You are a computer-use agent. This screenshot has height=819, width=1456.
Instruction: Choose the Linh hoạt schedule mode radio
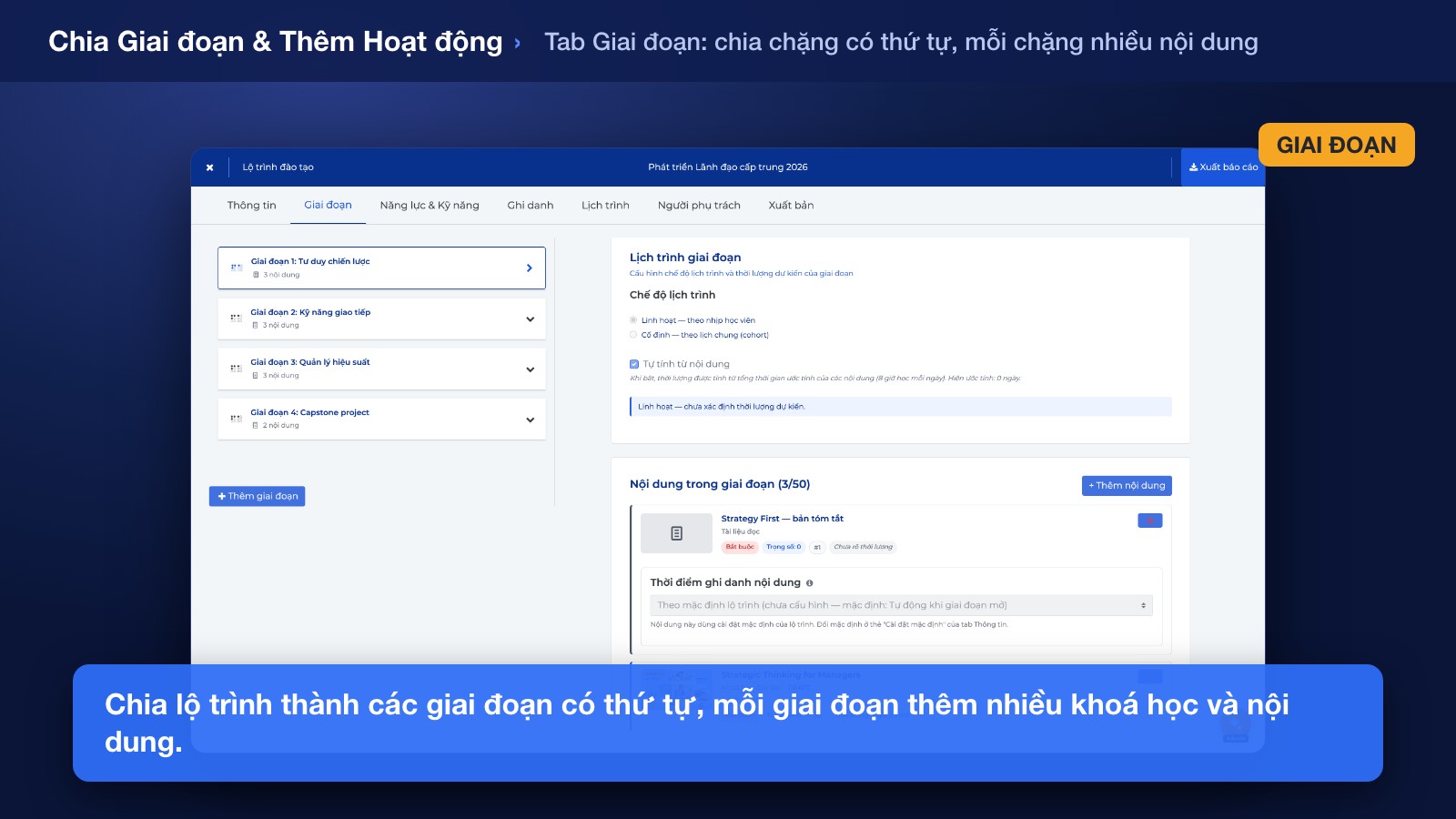tap(633, 320)
